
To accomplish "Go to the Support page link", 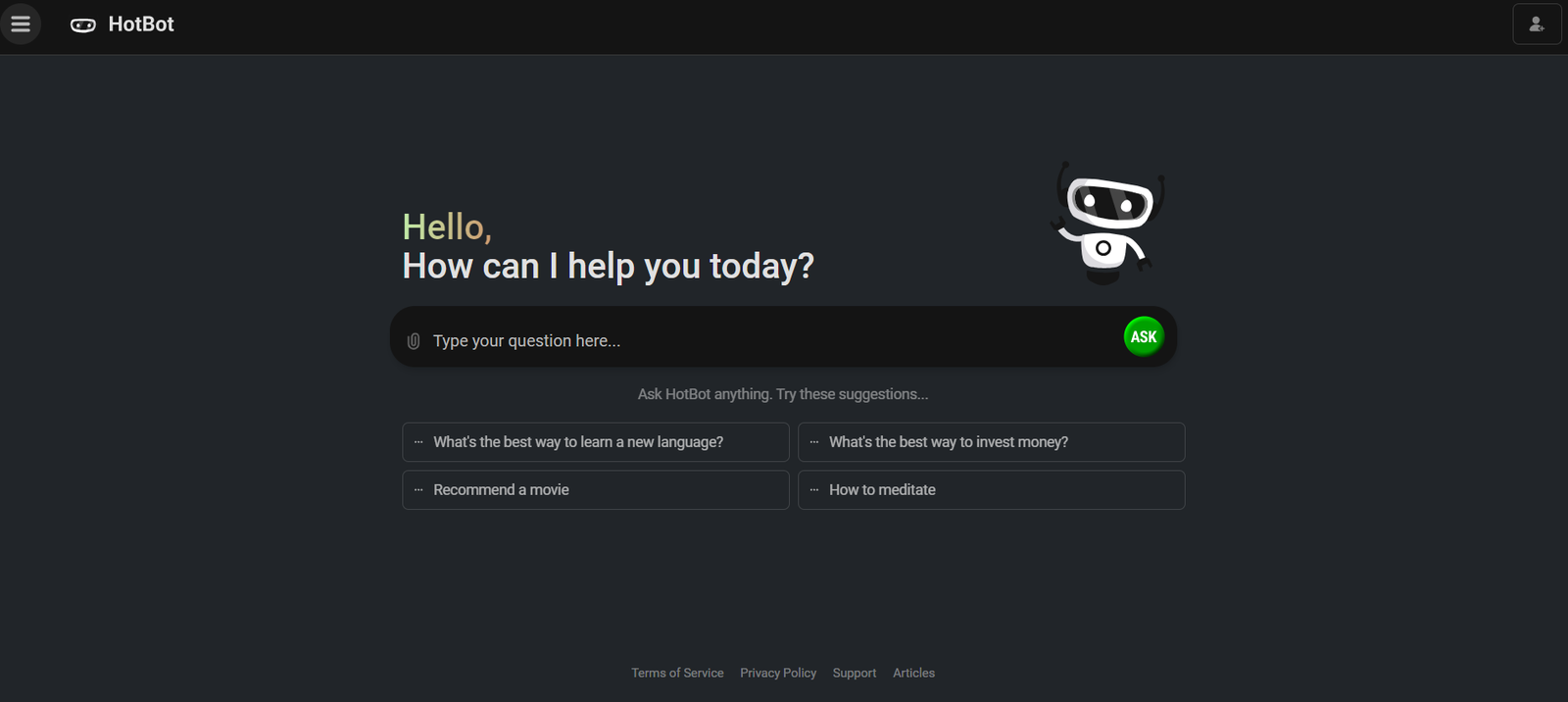I will [855, 673].
